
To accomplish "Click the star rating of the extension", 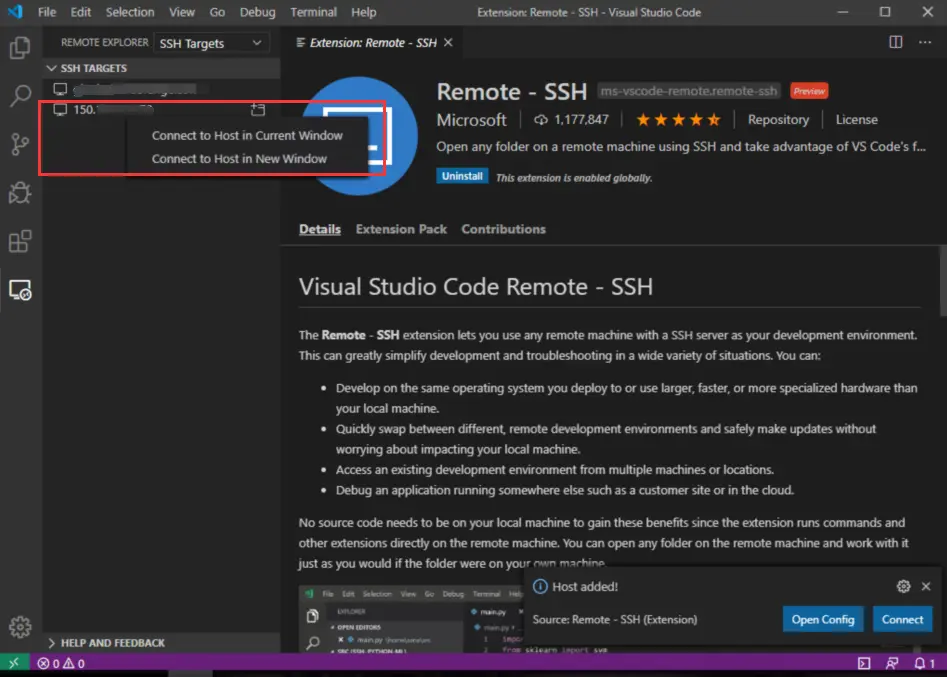I will [x=678, y=120].
